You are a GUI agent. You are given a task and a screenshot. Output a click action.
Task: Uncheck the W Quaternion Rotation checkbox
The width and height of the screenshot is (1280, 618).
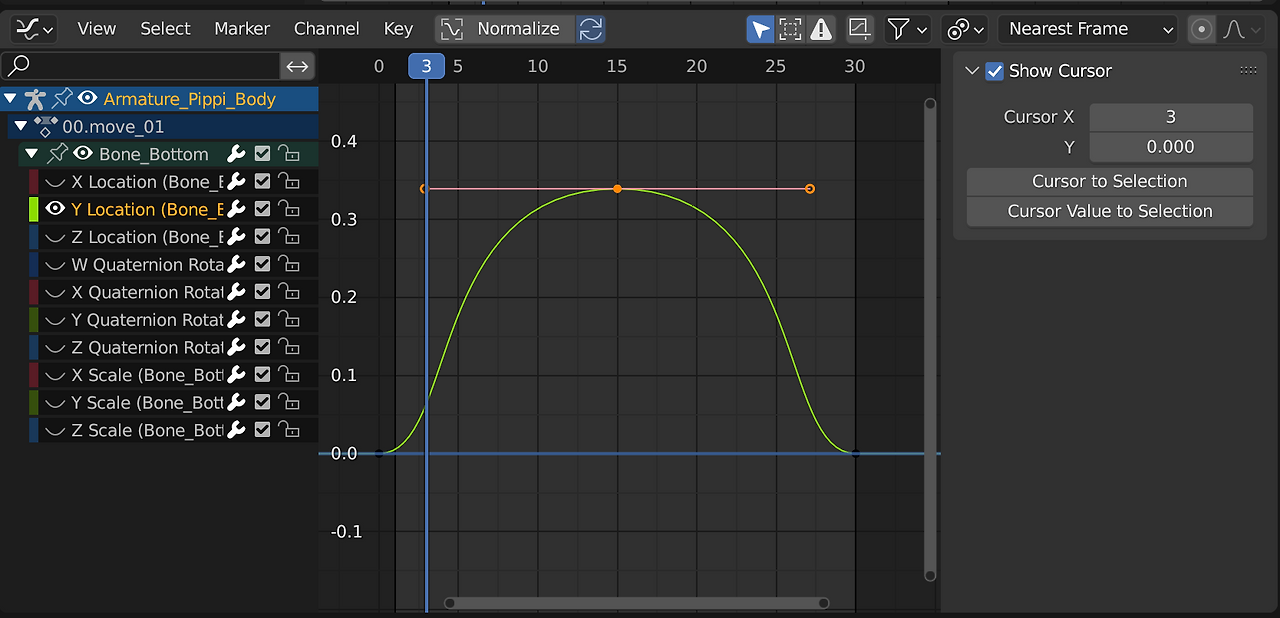[x=262, y=265]
